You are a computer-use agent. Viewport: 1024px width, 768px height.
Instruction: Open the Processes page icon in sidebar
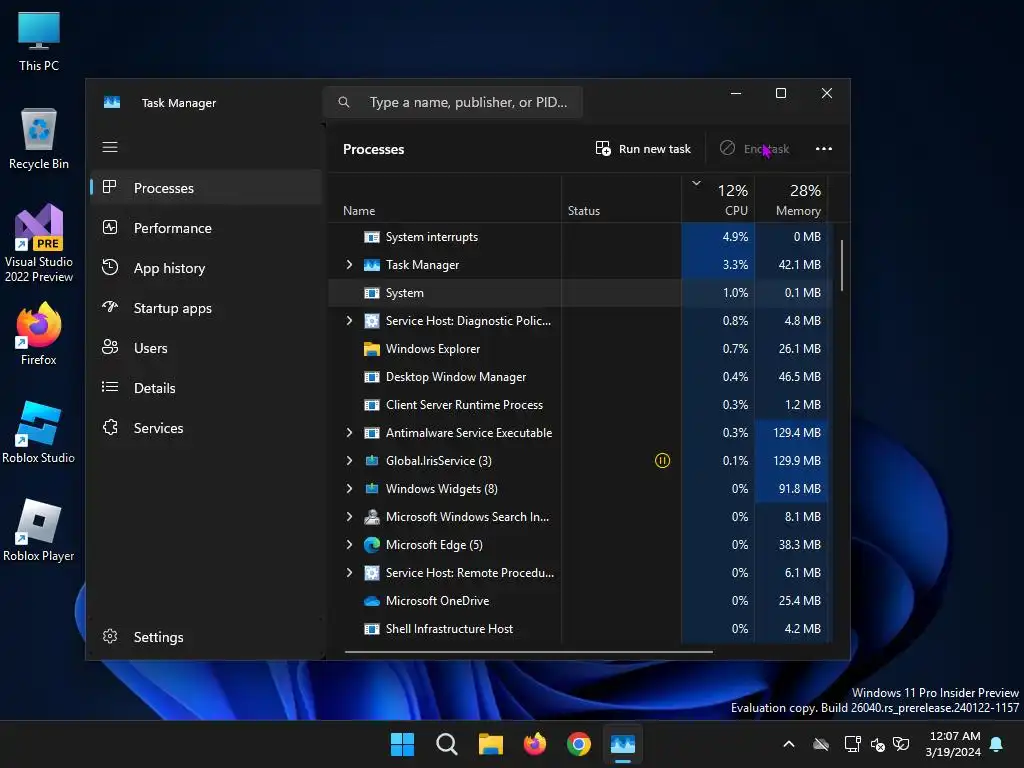click(110, 187)
